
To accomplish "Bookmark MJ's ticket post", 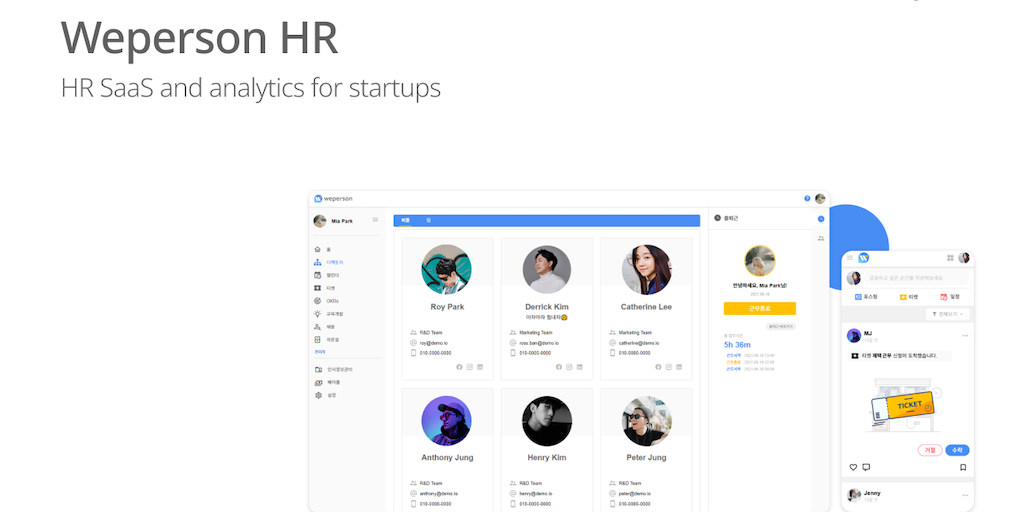I will point(963,467).
